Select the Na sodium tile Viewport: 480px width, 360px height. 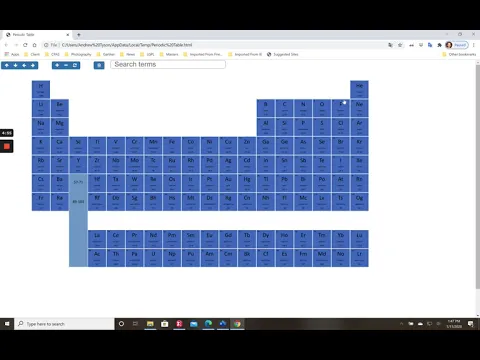point(41,127)
